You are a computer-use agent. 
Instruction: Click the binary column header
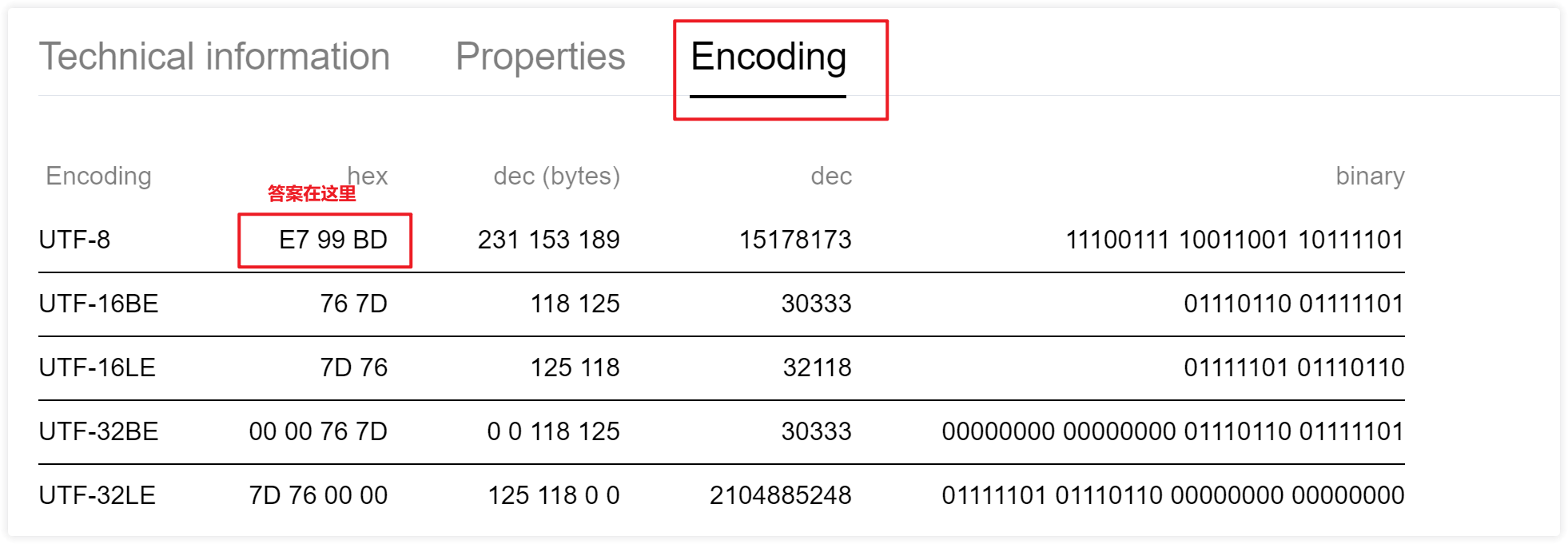tap(1370, 176)
